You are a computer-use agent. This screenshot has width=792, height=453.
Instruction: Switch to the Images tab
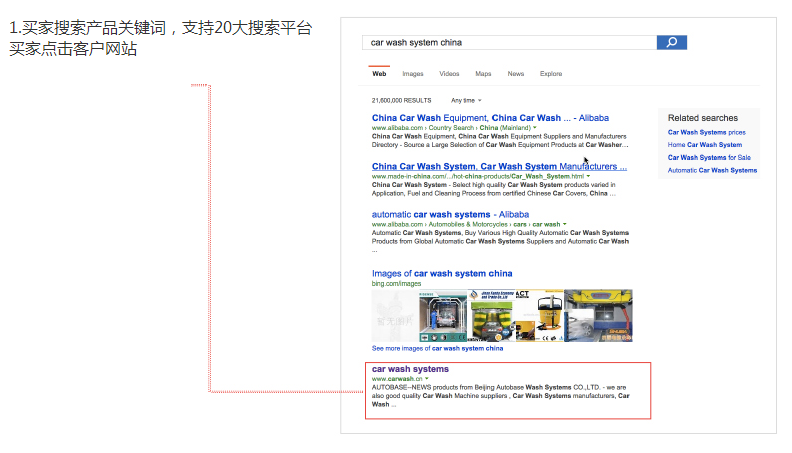coord(413,74)
